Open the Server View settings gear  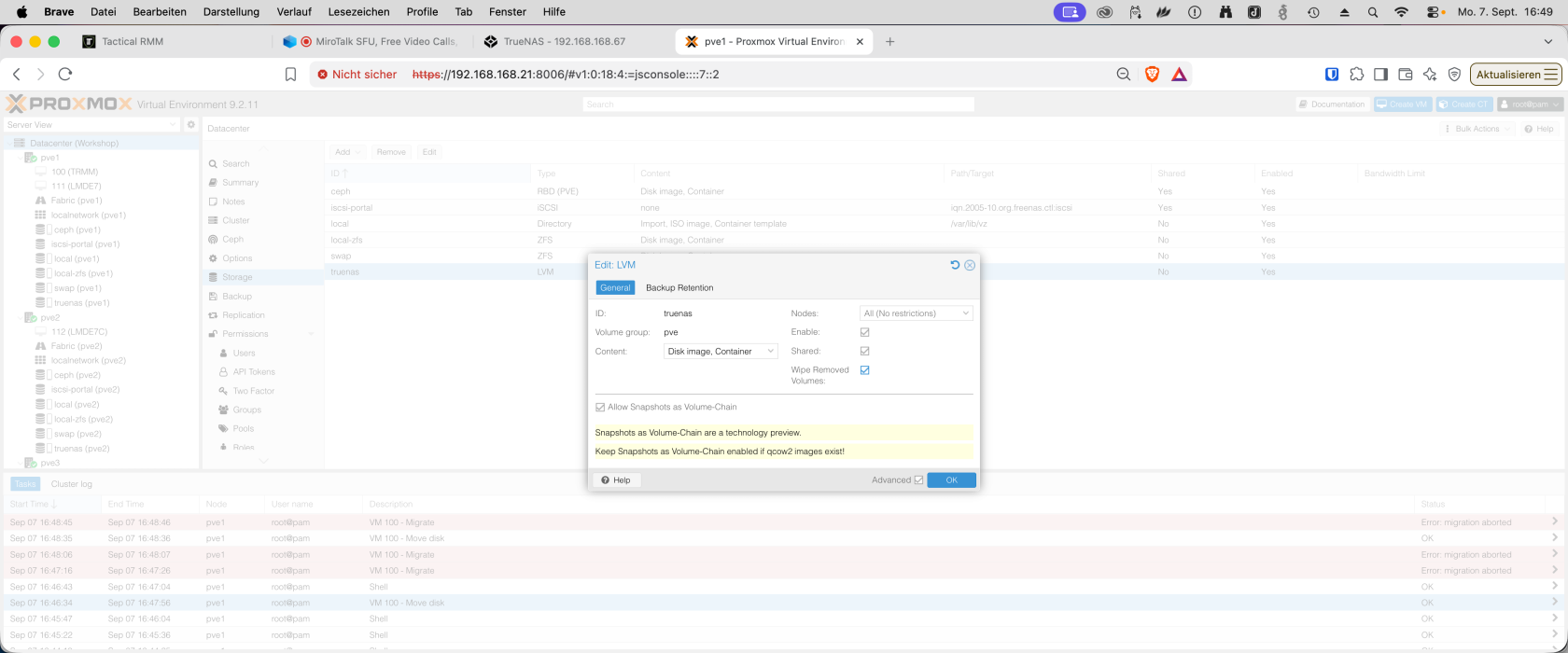click(191, 124)
